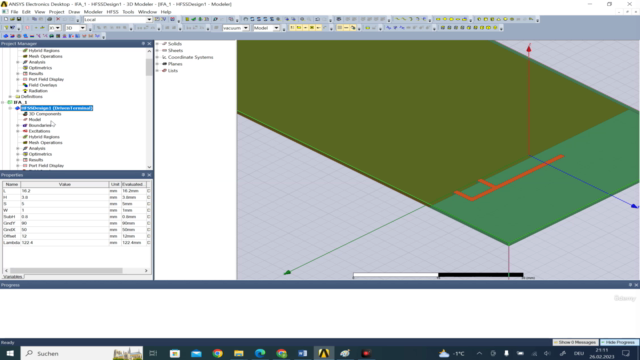Select the Draw cylinder tool
The width and height of the screenshot is (640, 360).
(486, 19)
